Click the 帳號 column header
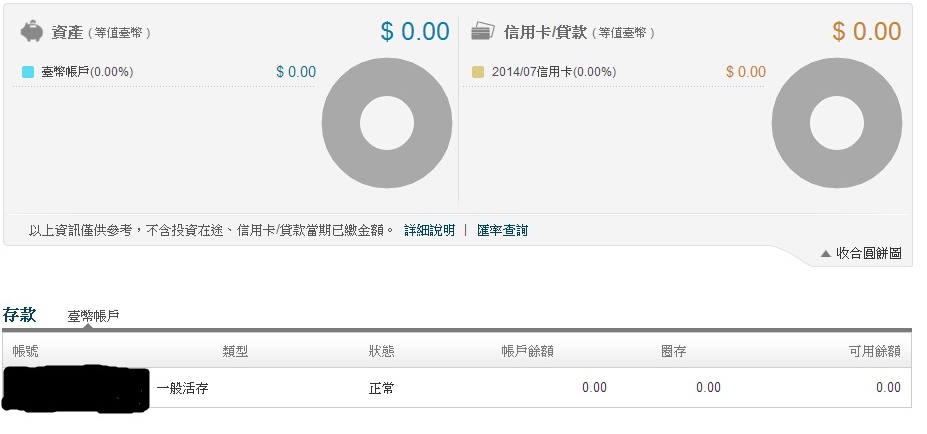Viewport: 927px width, 434px height. point(25,351)
